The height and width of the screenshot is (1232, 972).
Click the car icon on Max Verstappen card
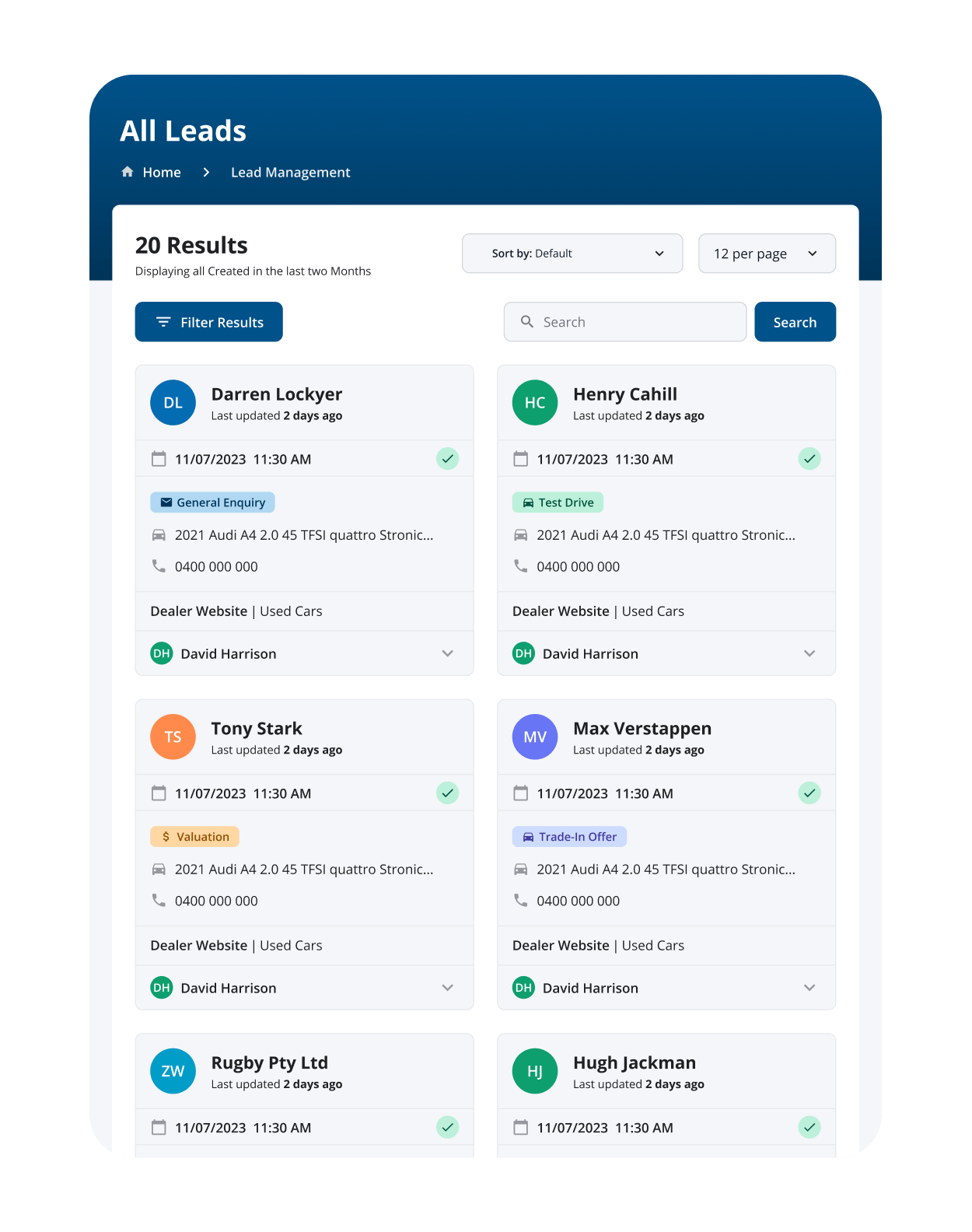tap(521, 870)
